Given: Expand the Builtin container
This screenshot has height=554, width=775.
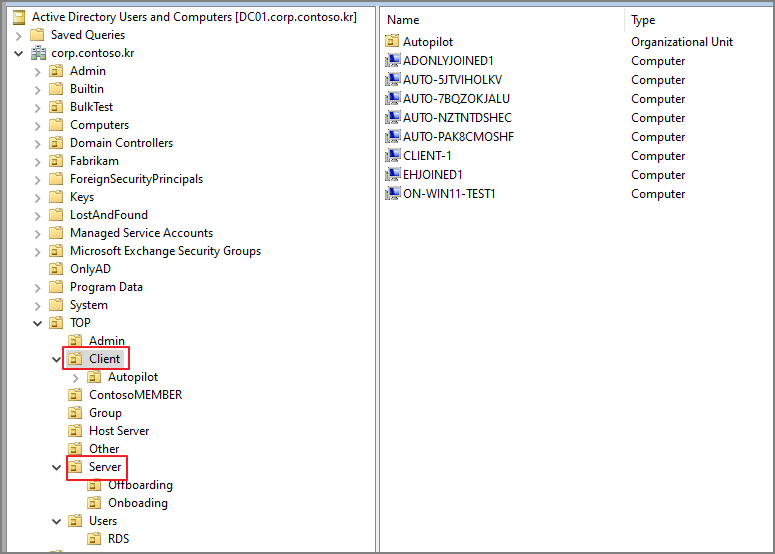Looking at the screenshot, I should pyautogui.click(x=38, y=89).
